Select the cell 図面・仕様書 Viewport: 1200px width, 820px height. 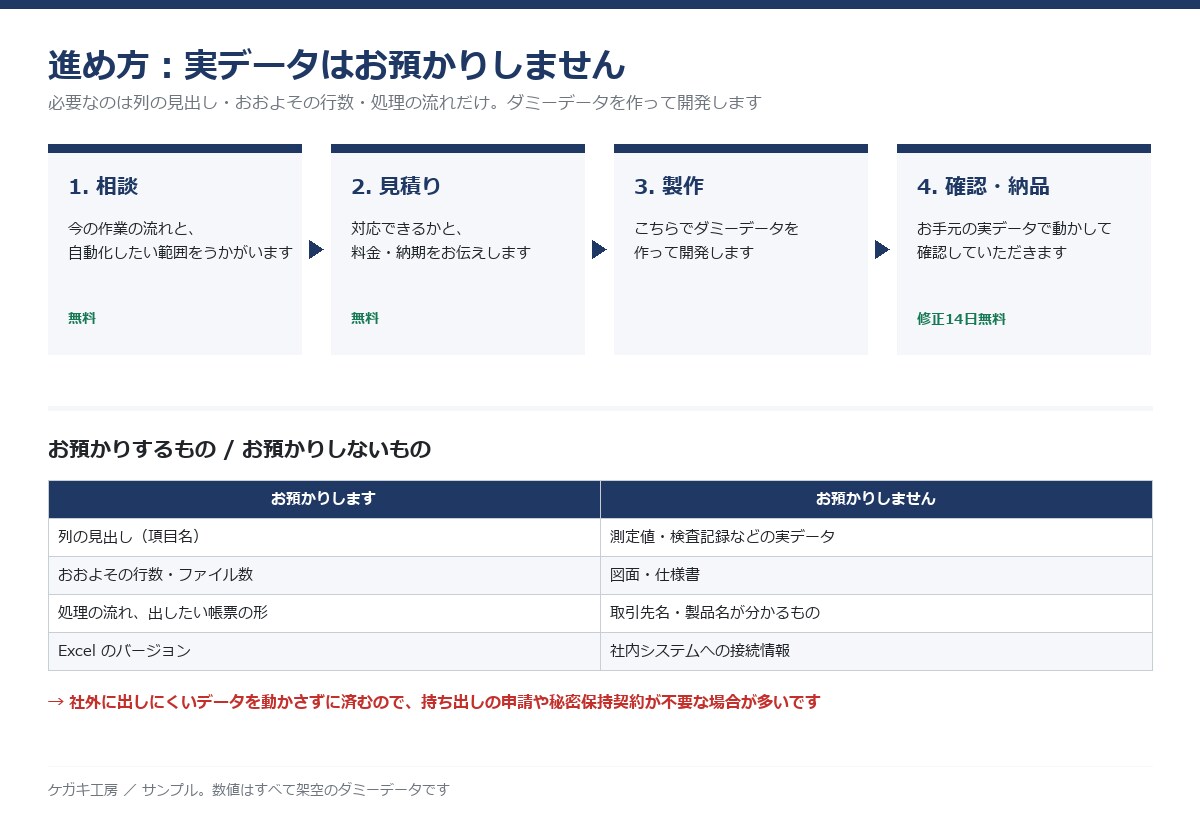[876, 575]
